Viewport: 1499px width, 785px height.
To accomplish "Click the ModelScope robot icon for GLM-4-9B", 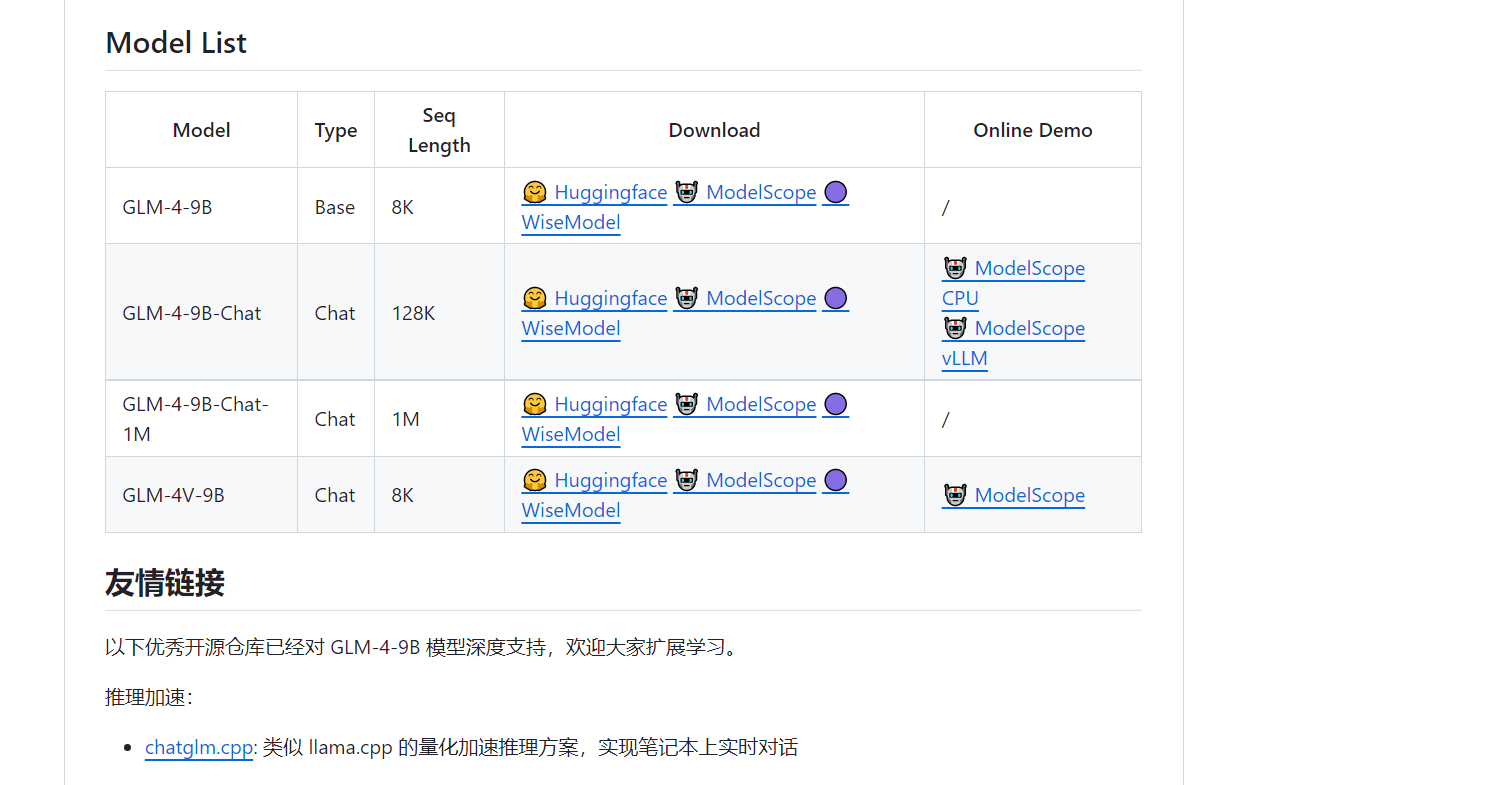I will [x=686, y=192].
